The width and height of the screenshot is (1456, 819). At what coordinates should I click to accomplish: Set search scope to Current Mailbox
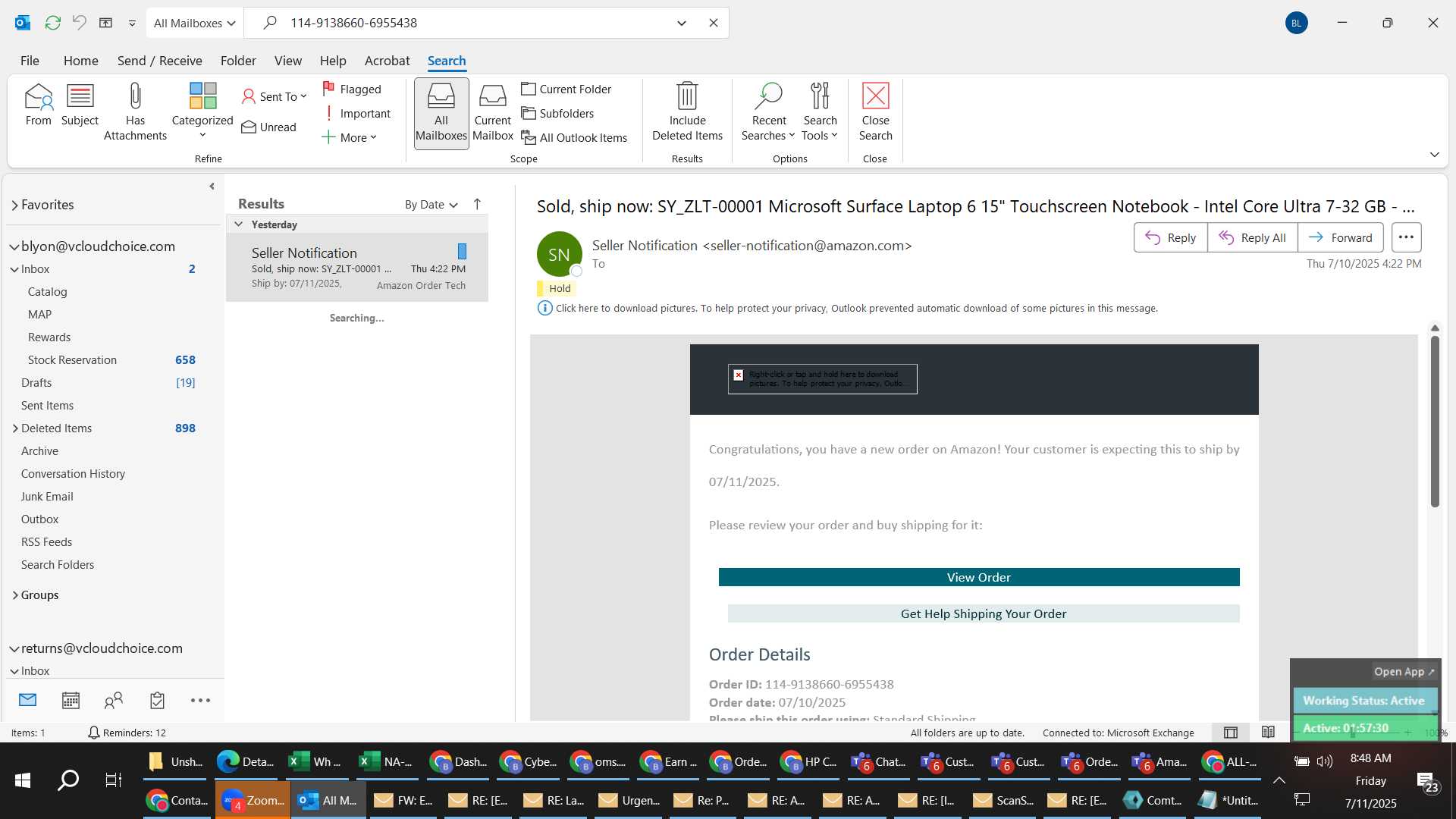pos(493,113)
